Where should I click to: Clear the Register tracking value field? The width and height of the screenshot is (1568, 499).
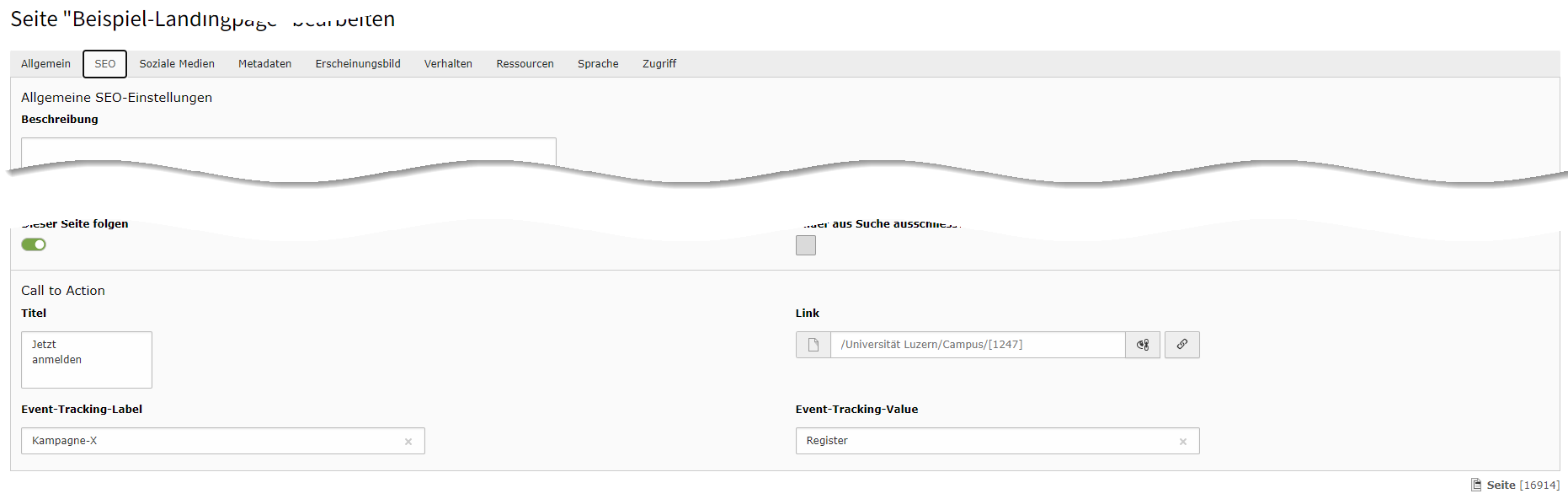click(x=1183, y=442)
